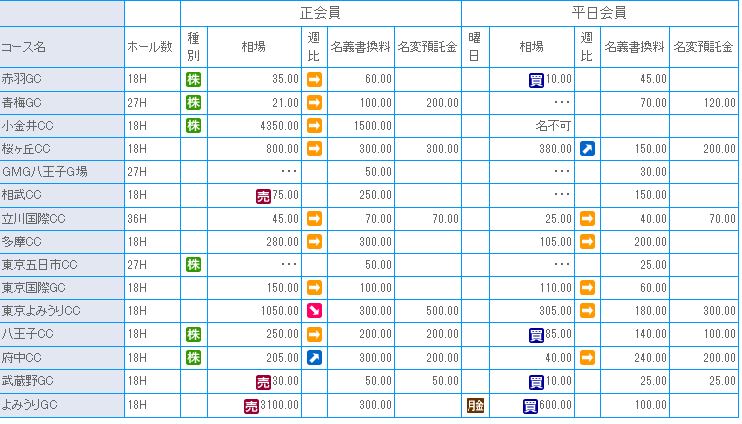Click the 36H hole count for 立川国際CC

coord(137,219)
